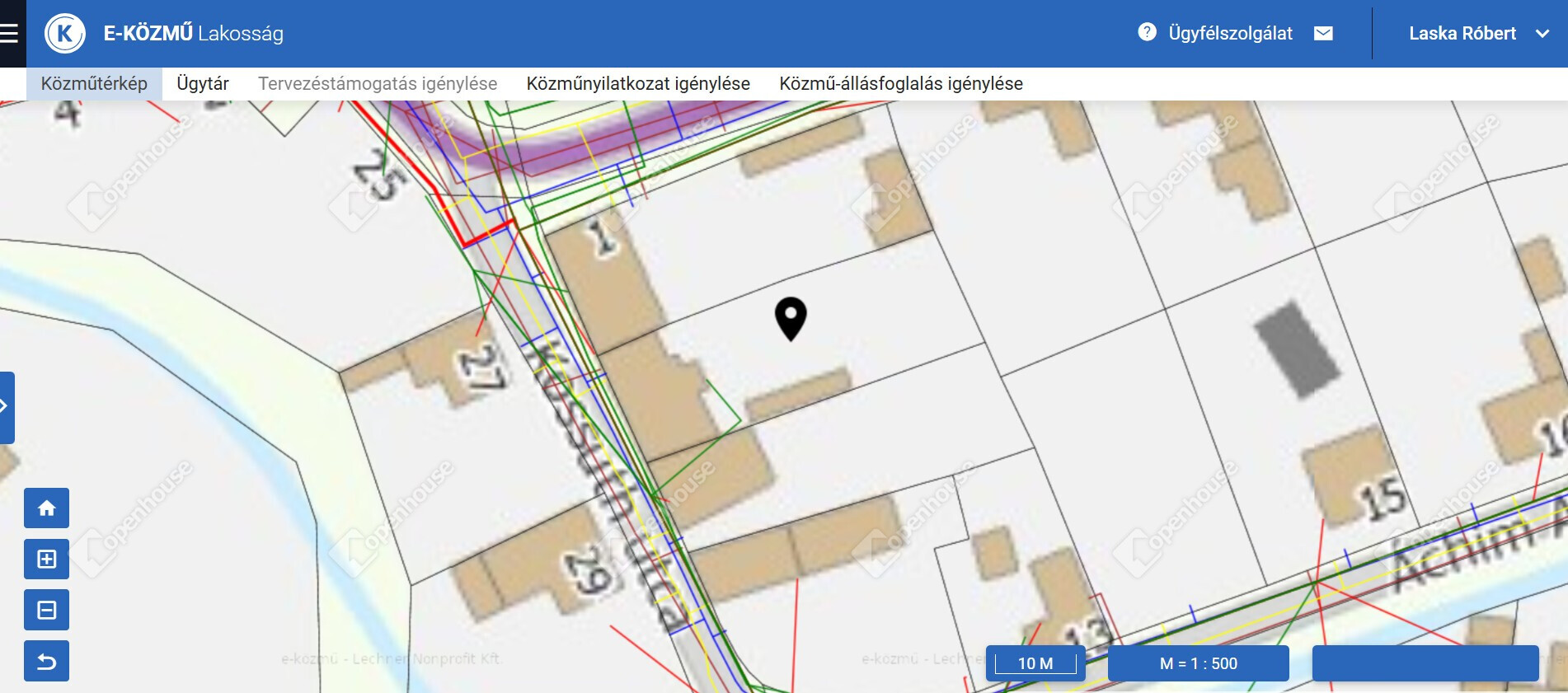The width and height of the screenshot is (1568, 693).
Task: Click the black location pin marker
Action: pos(791,317)
